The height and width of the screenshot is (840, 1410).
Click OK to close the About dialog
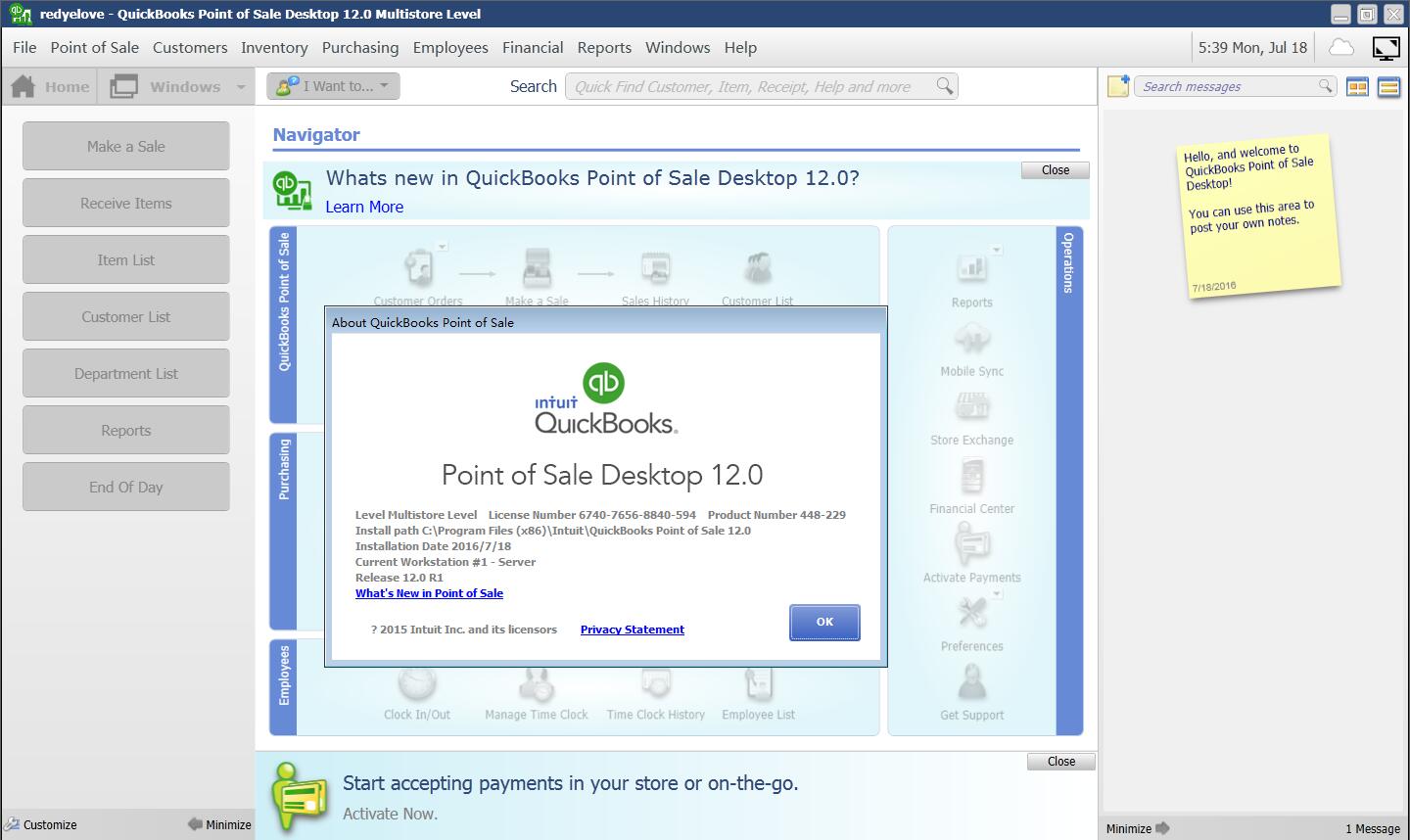click(823, 622)
